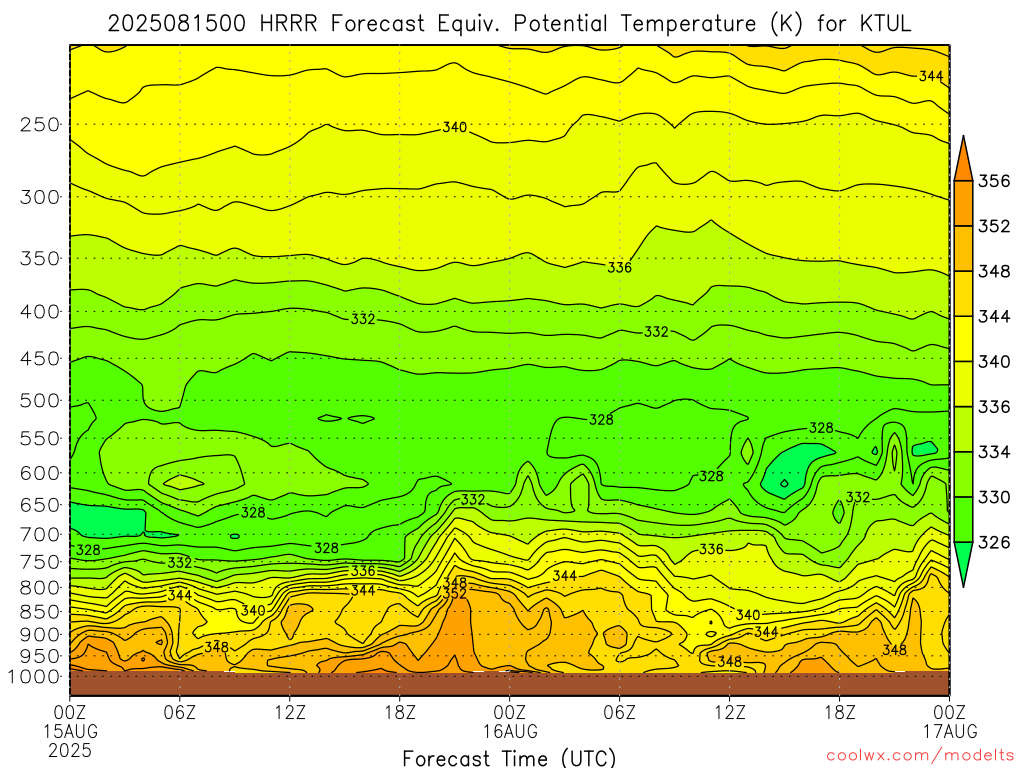Click the brown below-ground band at chart bottom
The height and width of the screenshot is (768, 1024).
click(509, 683)
